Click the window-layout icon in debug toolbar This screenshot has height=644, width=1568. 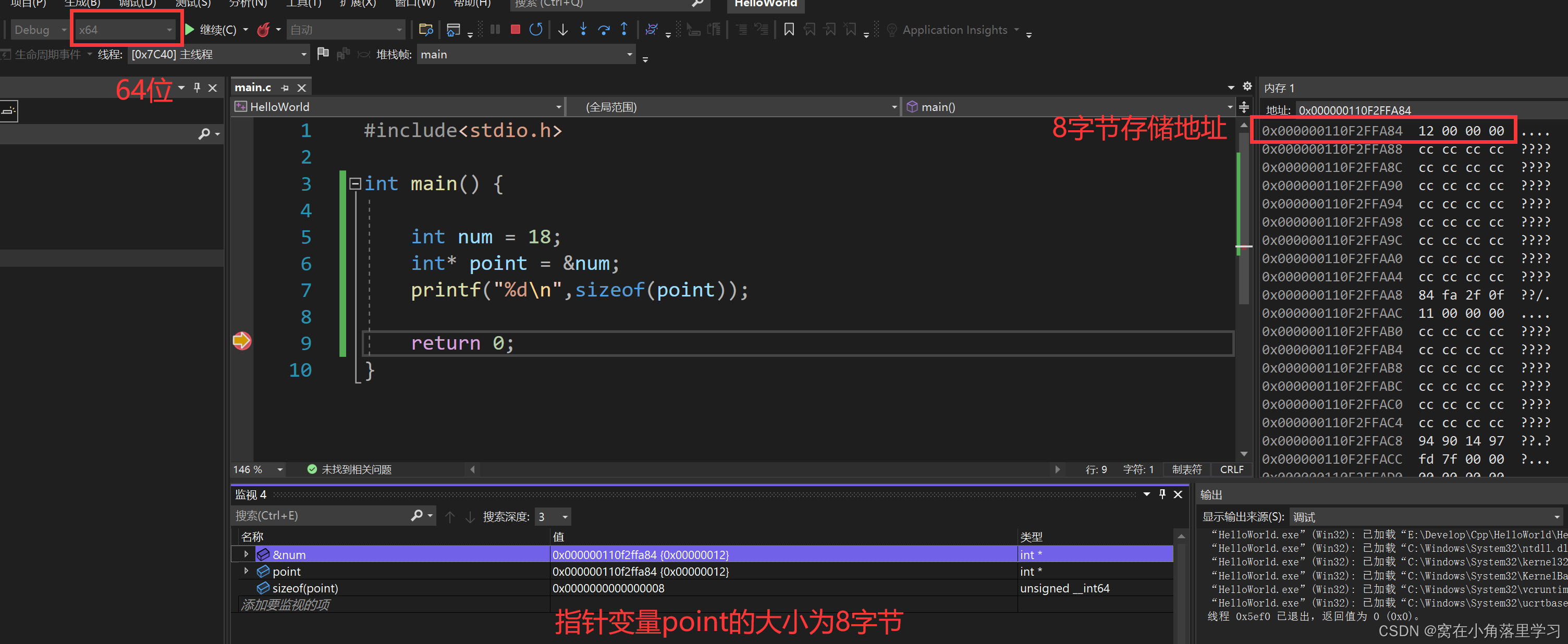pos(453,29)
